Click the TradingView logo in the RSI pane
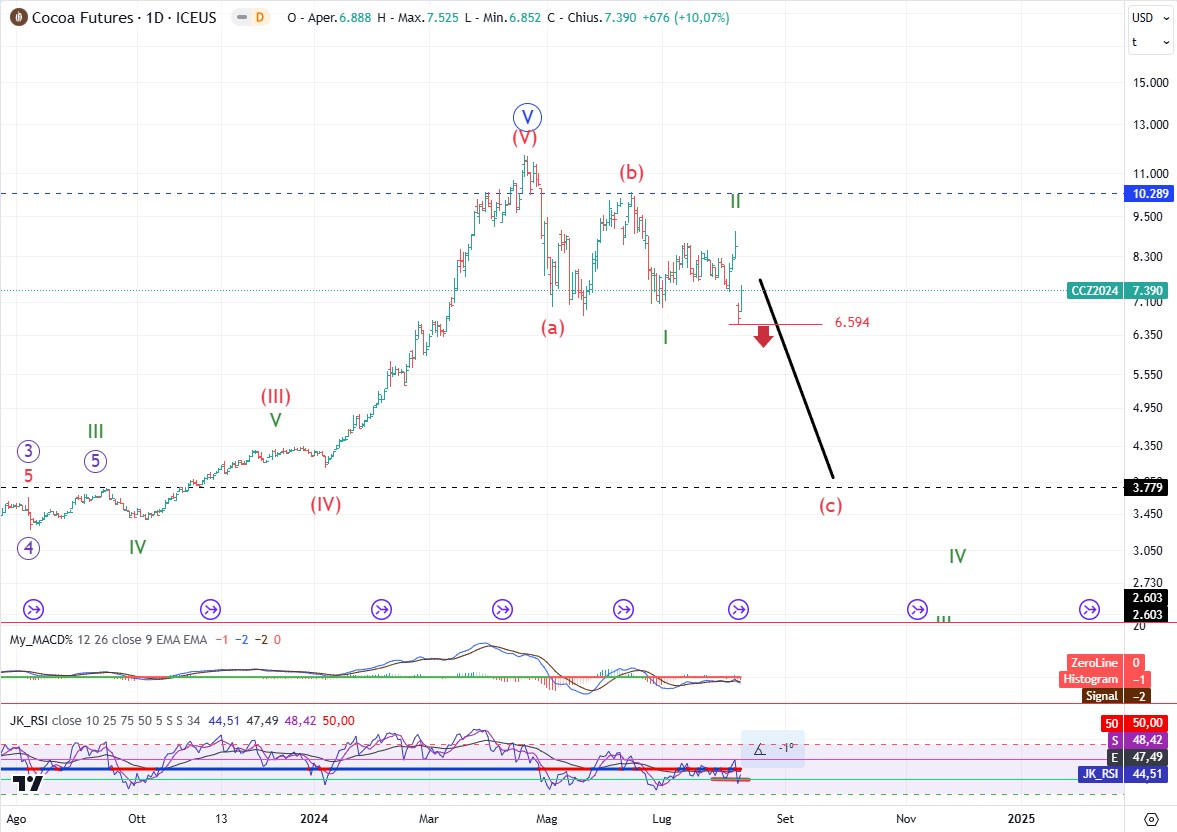This screenshot has height=832, width=1177. [28, 784]
